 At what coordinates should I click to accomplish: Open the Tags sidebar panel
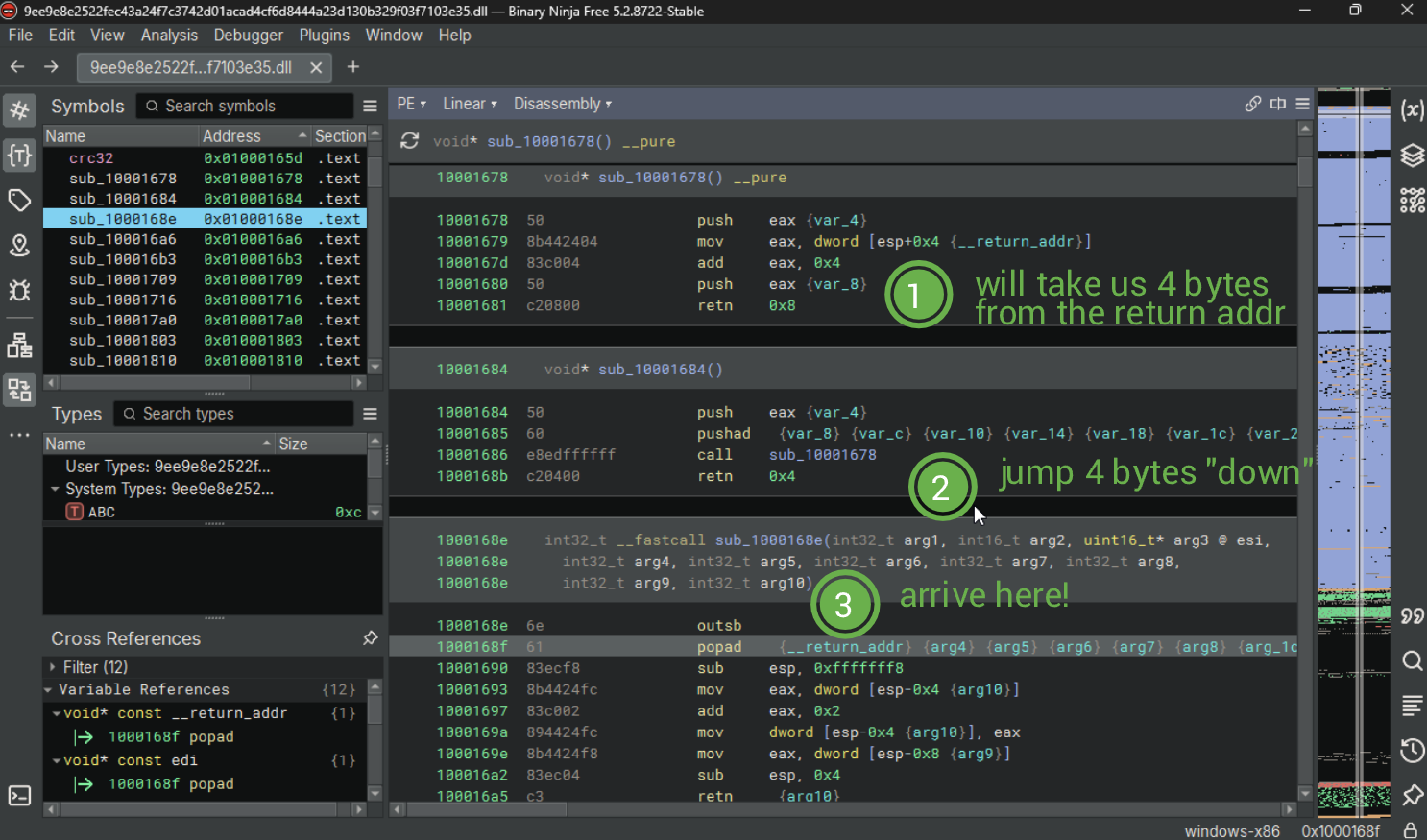tap(19, 200)
